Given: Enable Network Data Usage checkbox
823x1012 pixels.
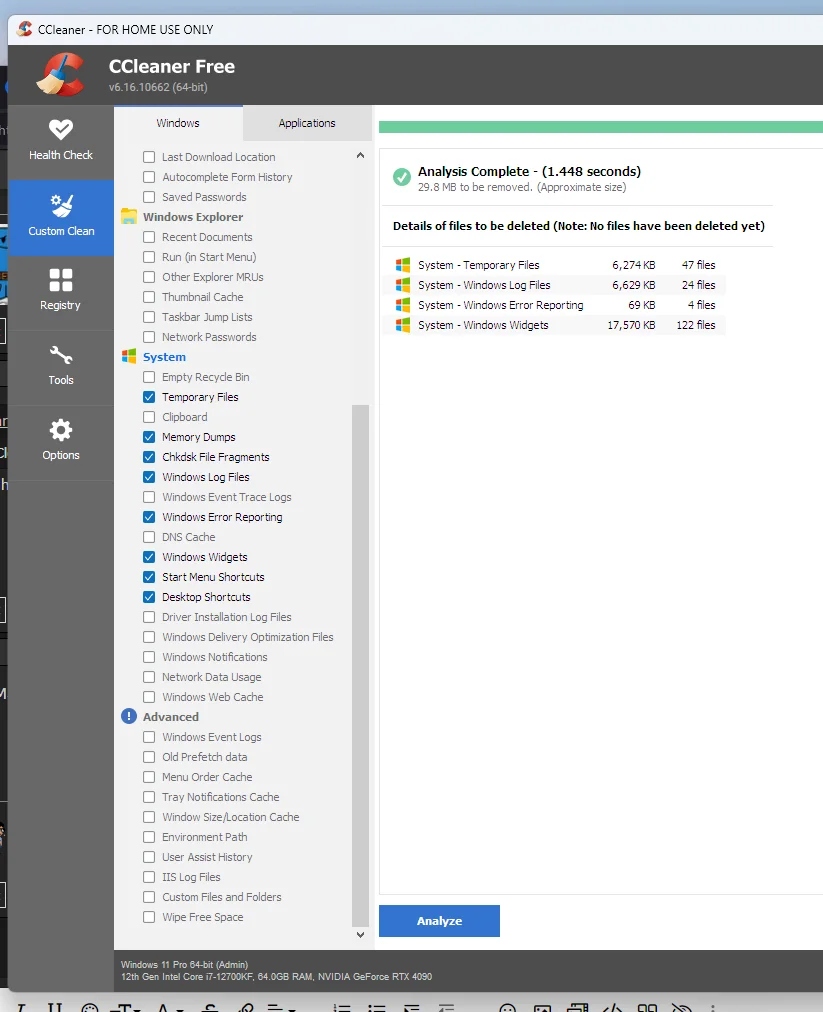Looking at the screenshot, I should click(x=149, y=677).
